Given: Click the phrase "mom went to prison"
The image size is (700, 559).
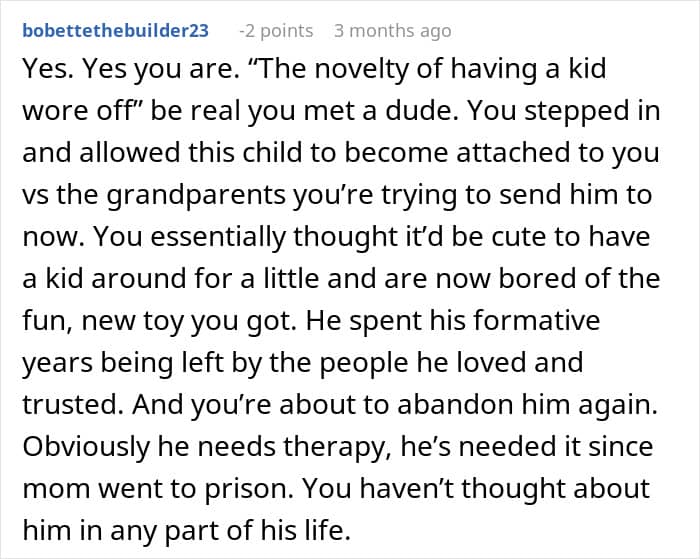Looking at the screenshot, I should click(135, 489).
